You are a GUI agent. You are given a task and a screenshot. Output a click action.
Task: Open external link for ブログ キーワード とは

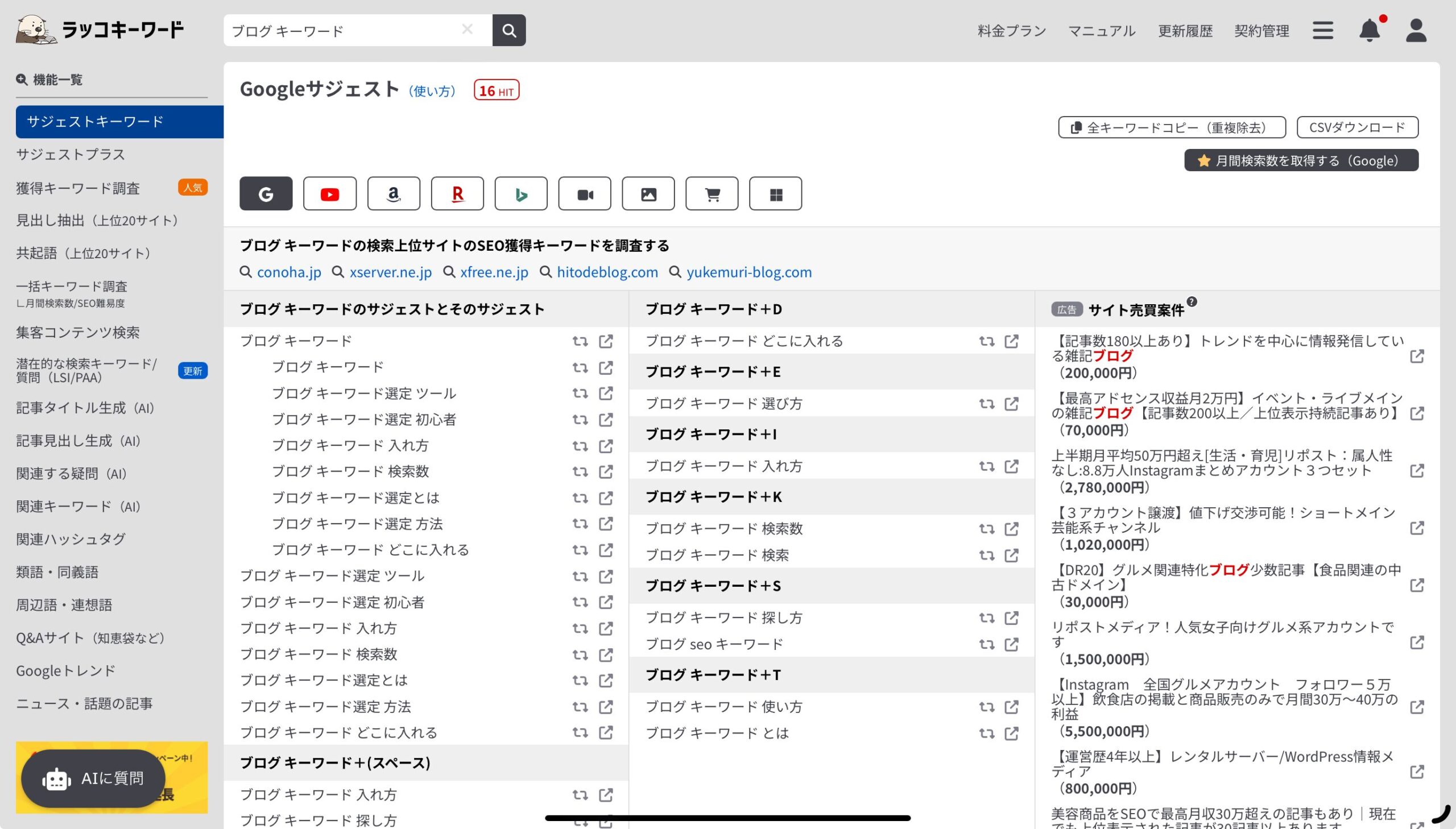tap(1011, 733)
